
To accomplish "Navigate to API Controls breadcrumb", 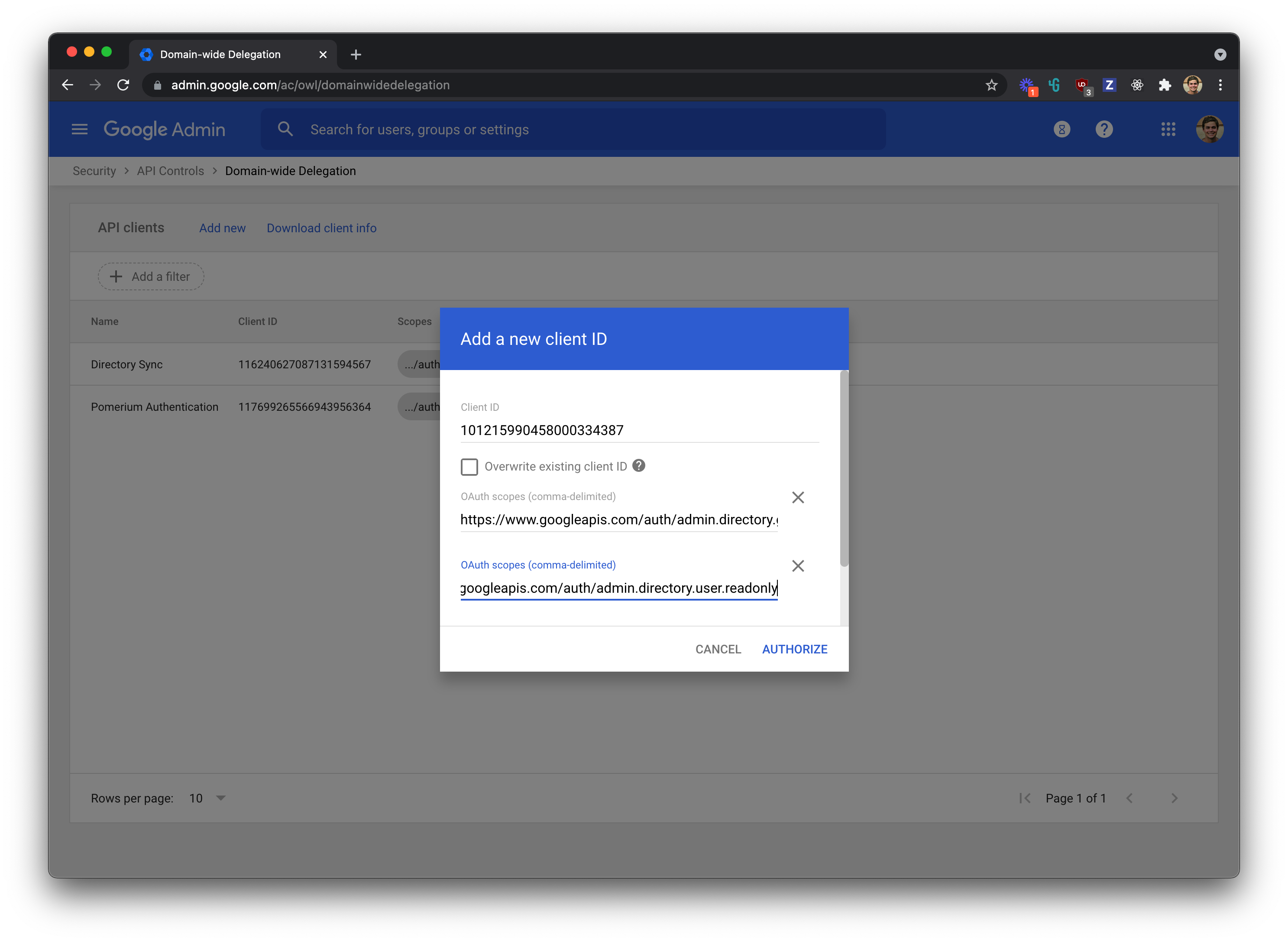I will click(170, 171).
